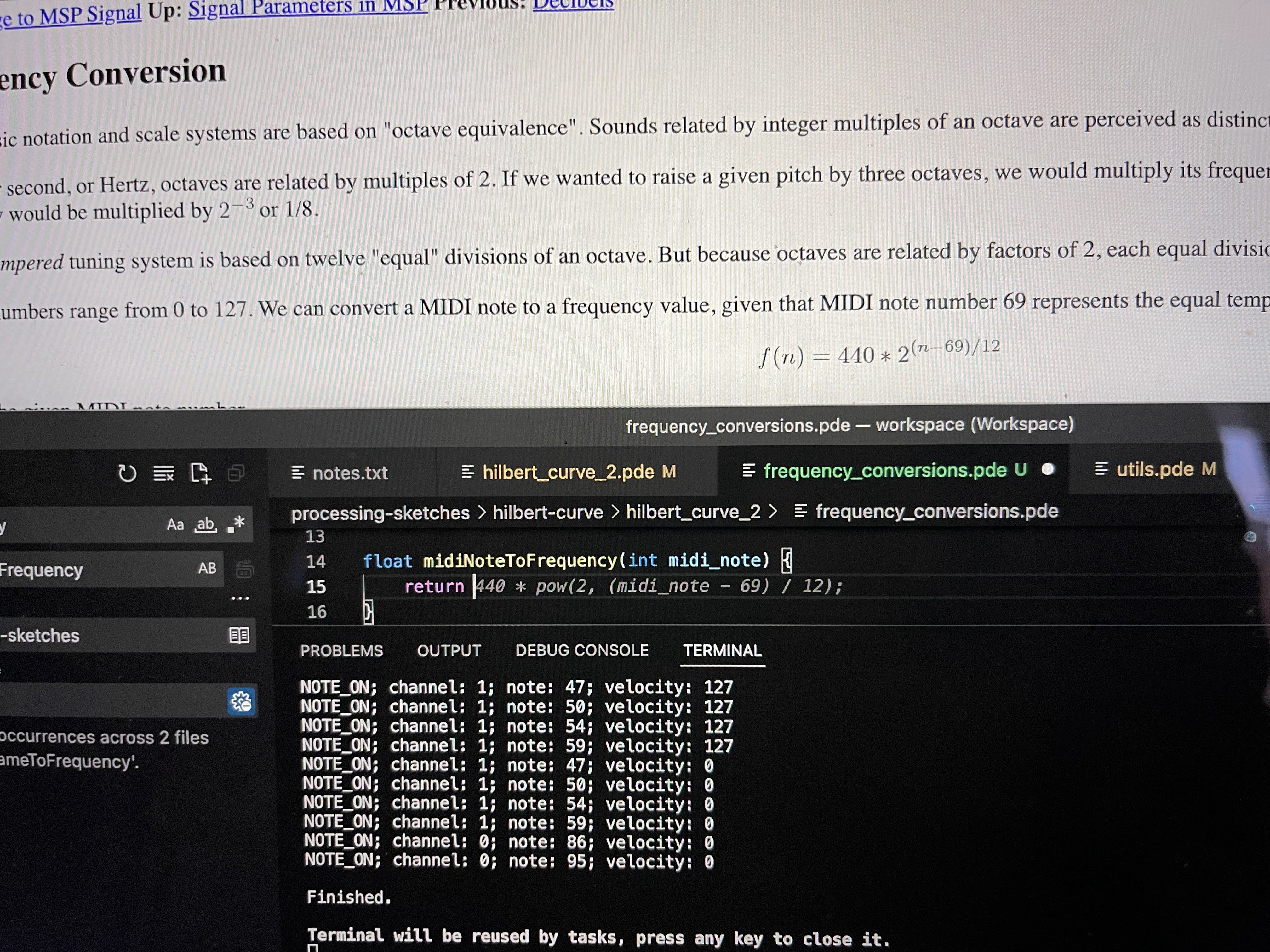This screenshot has height=952, width=1270.
Task: Click the file icon on notes.txt tab
Action: [298, 473]
